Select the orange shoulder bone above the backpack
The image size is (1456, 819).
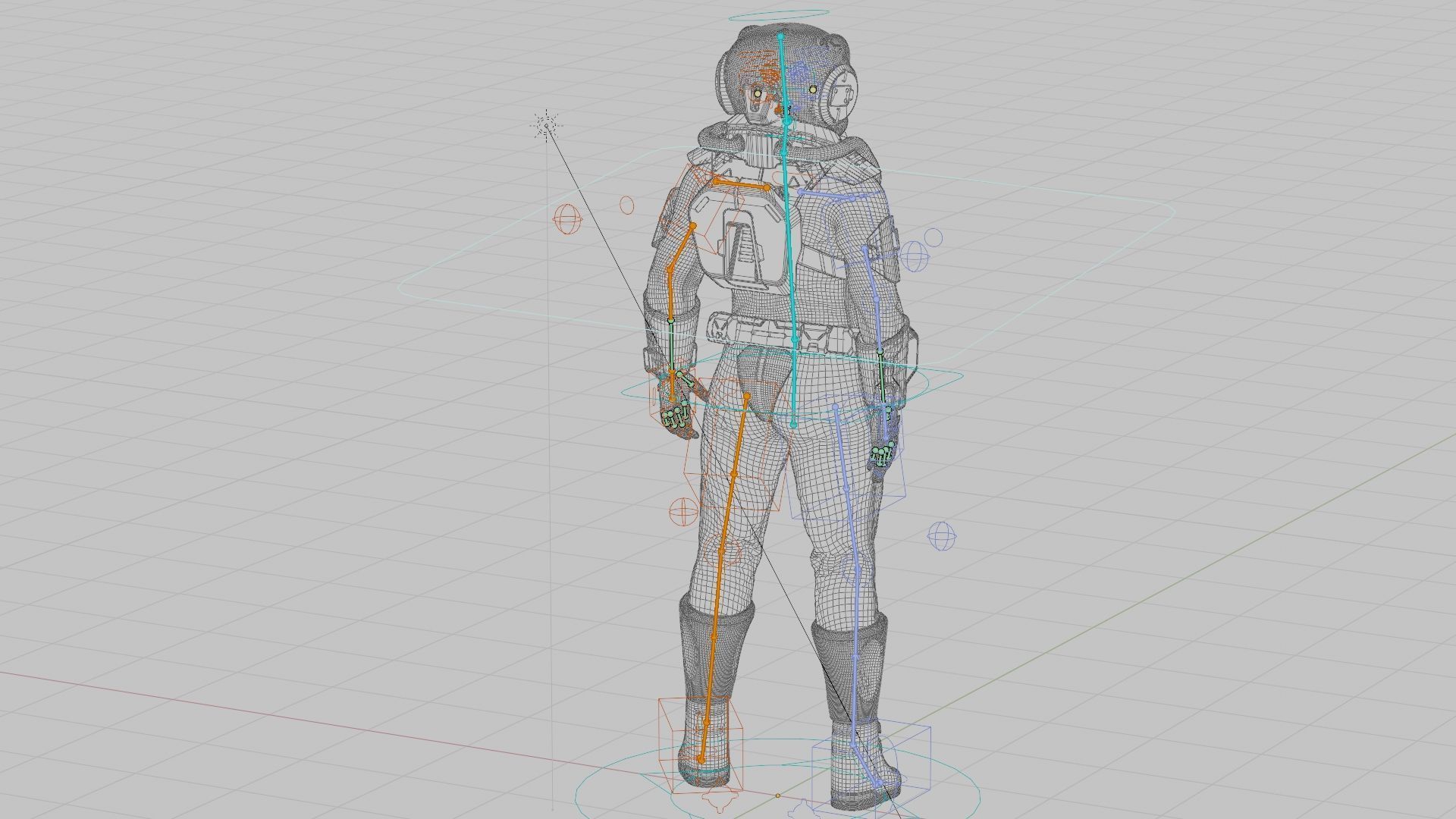coord(742,184)
